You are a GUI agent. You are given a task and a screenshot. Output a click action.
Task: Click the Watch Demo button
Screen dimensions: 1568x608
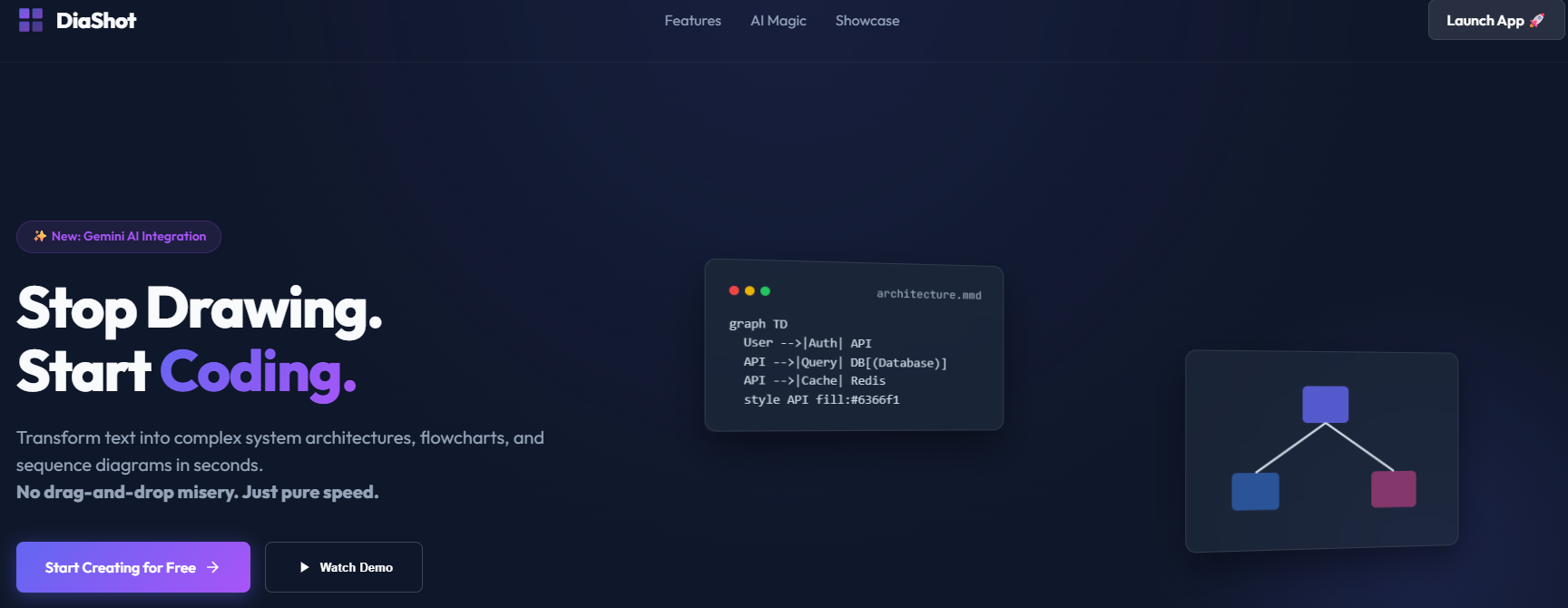[344, 567]
